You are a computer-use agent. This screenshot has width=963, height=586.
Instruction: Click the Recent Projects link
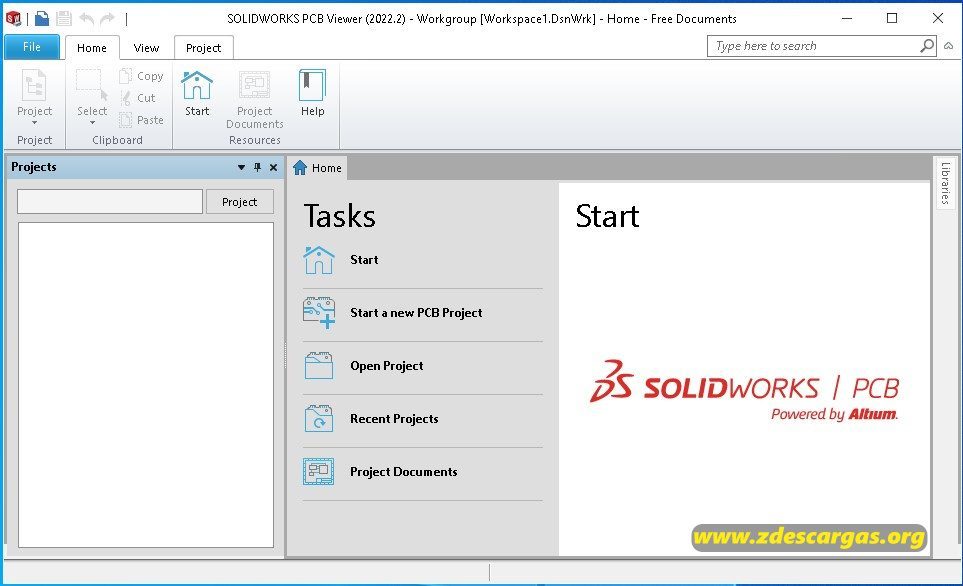coord(394,418)
